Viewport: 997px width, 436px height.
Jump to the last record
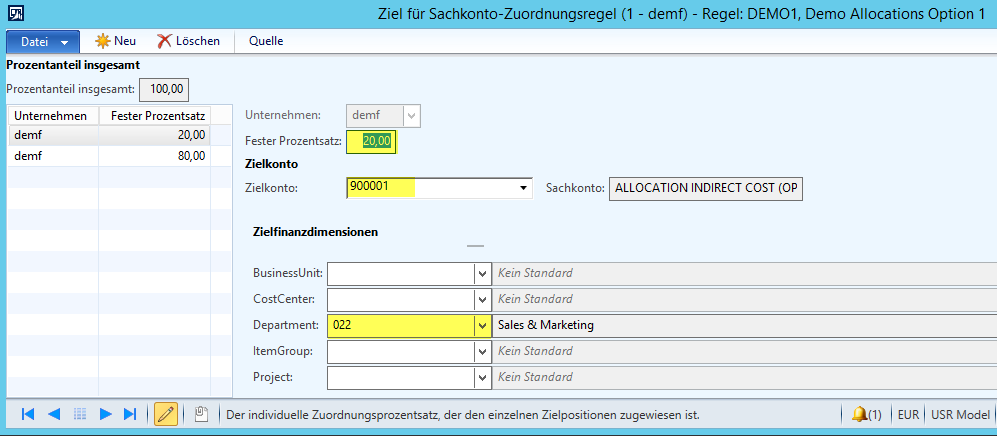pyautogui.click(x=130, y=414)
